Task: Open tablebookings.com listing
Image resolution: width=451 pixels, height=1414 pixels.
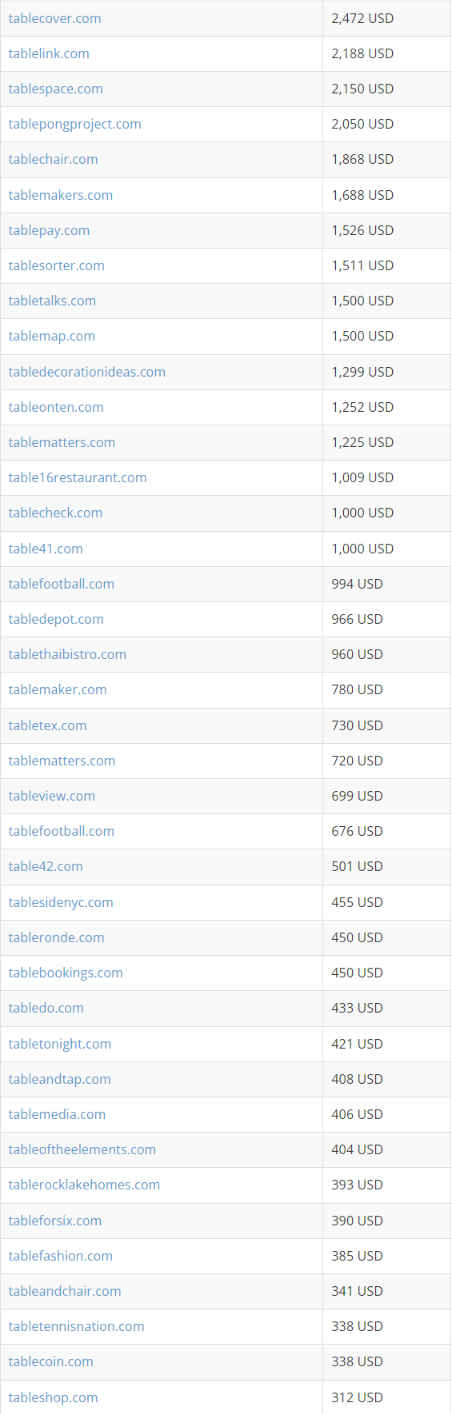Action: [66, 972]
